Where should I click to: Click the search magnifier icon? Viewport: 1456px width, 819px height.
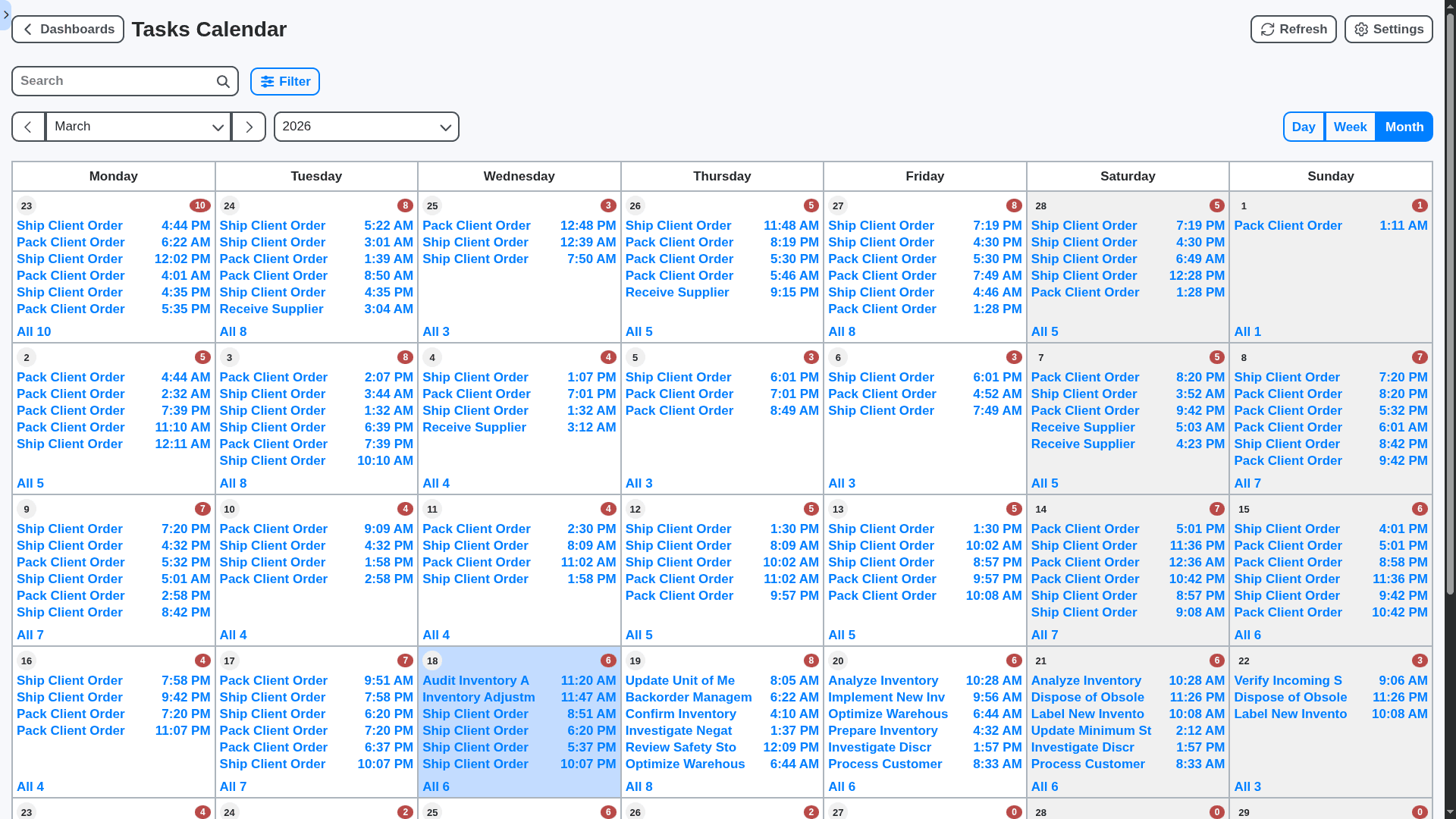[222, 81]
